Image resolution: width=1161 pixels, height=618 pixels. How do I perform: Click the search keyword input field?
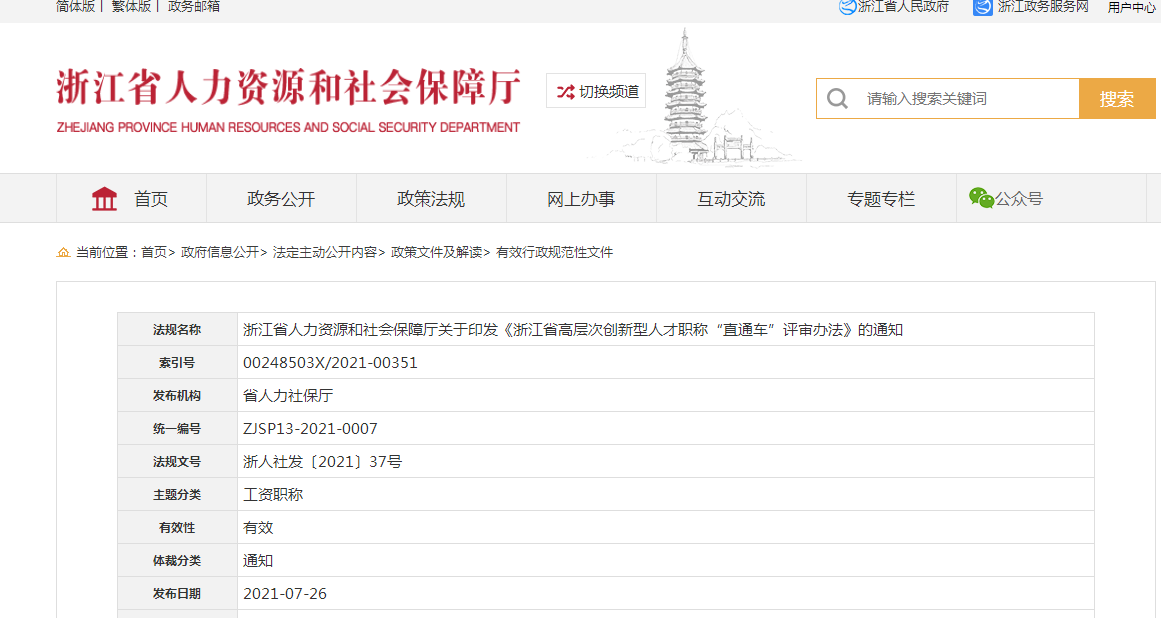[965, 99]
